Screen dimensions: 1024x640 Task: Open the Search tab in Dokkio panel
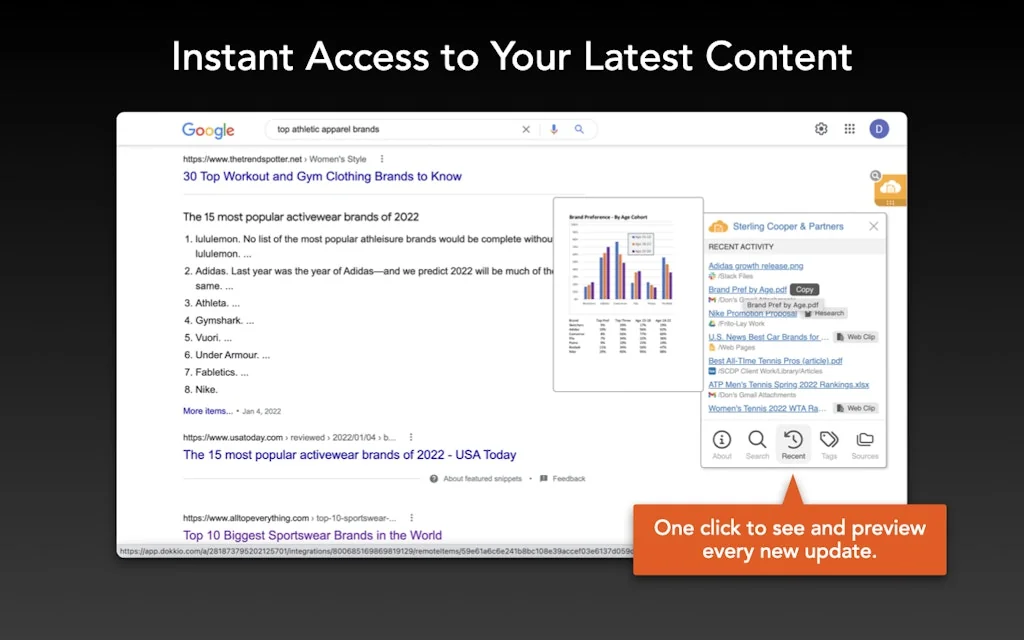pos(757,444)
